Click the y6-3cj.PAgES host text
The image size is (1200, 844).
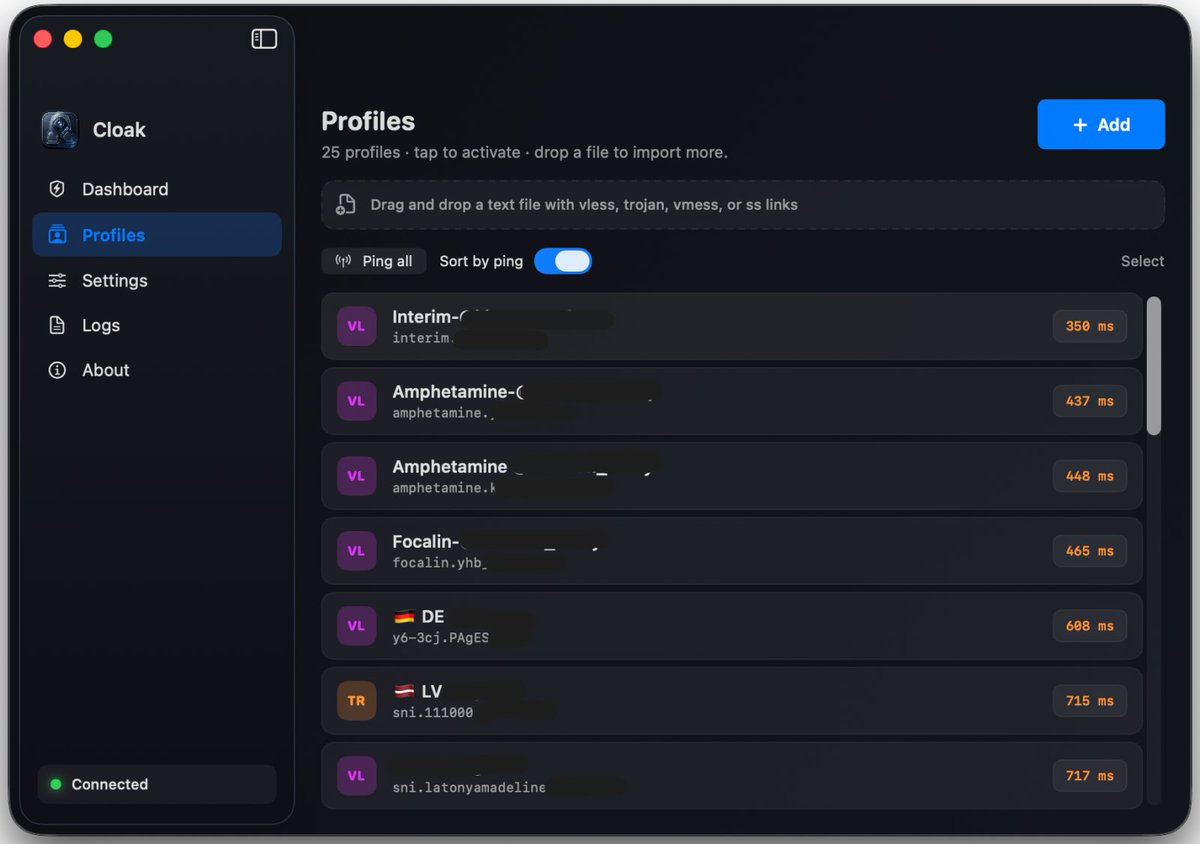[x=441, y=638]
